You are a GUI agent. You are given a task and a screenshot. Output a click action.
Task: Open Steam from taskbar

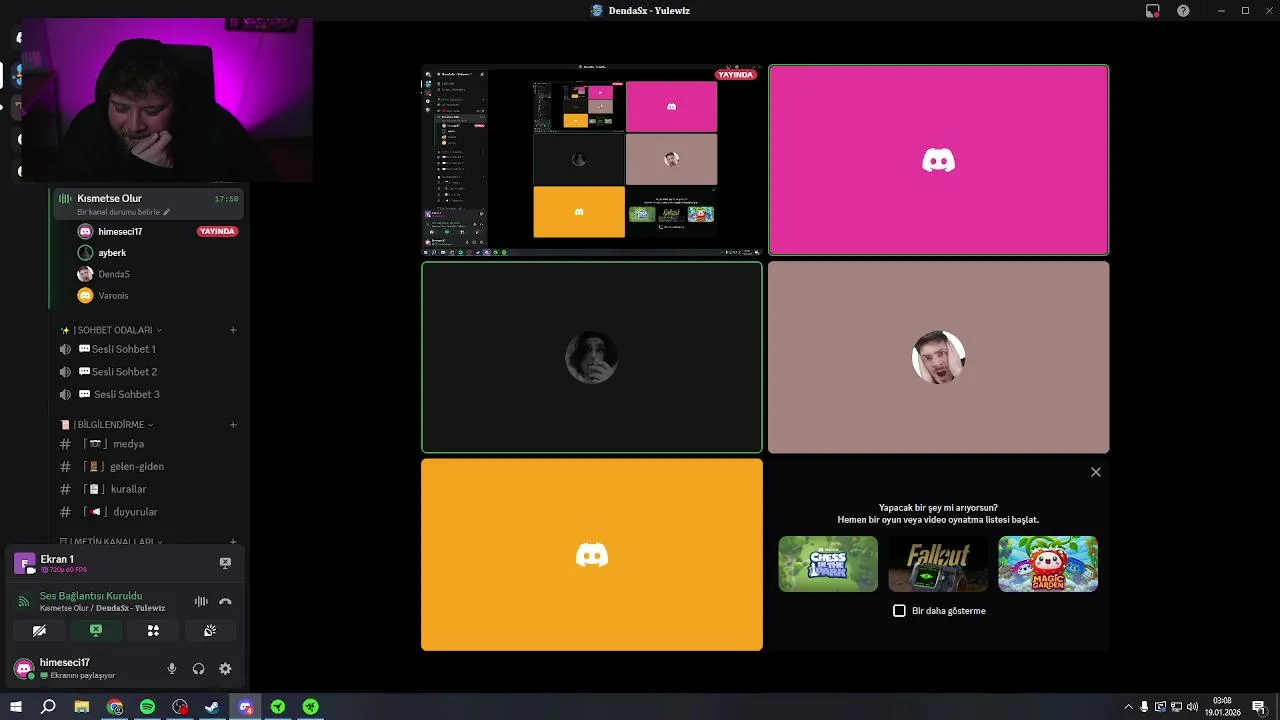[x=212, y=707]
